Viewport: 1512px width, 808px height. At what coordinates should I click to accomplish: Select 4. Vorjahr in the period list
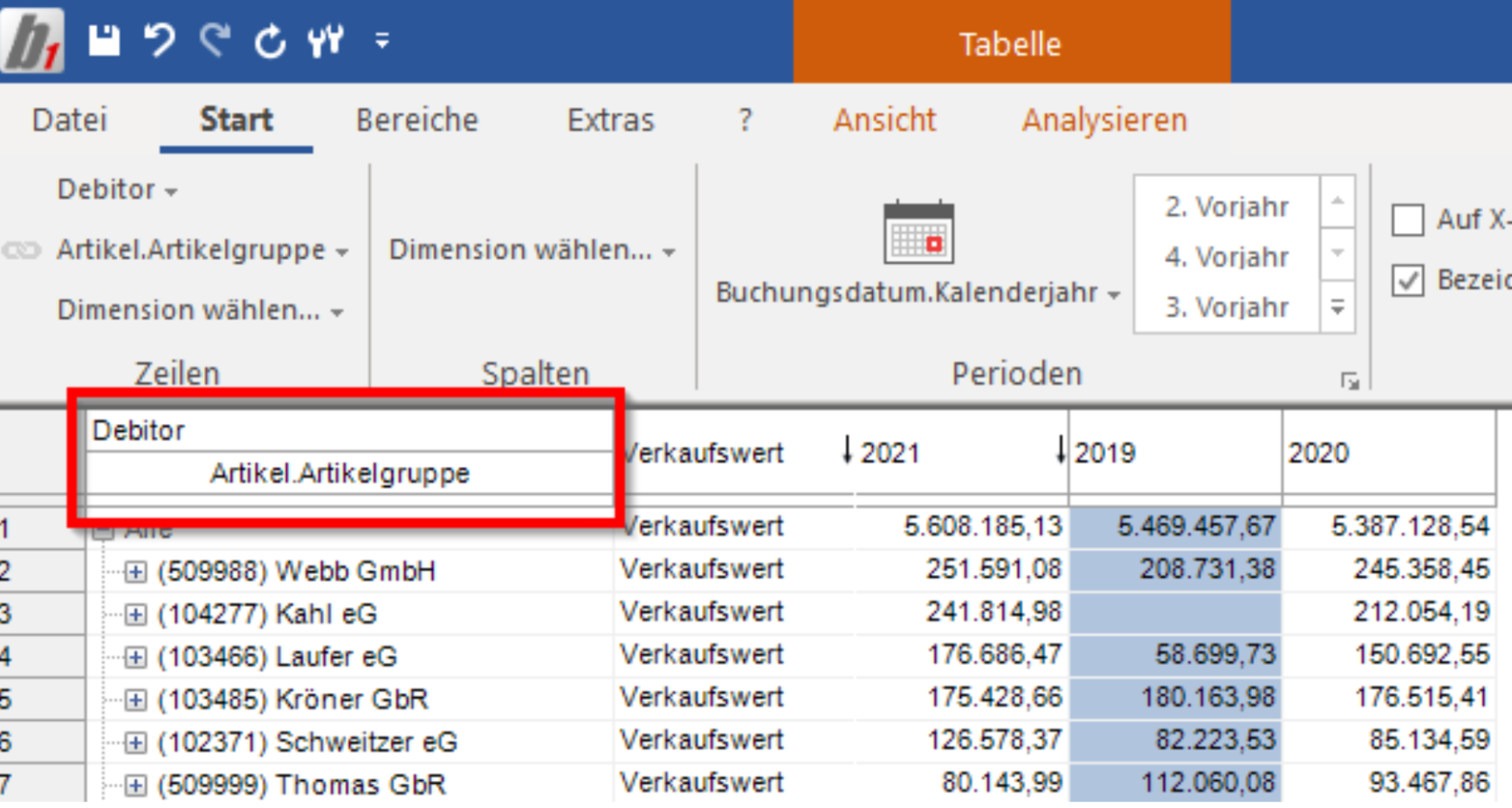pyautogui.click(x=1227, y=257)
